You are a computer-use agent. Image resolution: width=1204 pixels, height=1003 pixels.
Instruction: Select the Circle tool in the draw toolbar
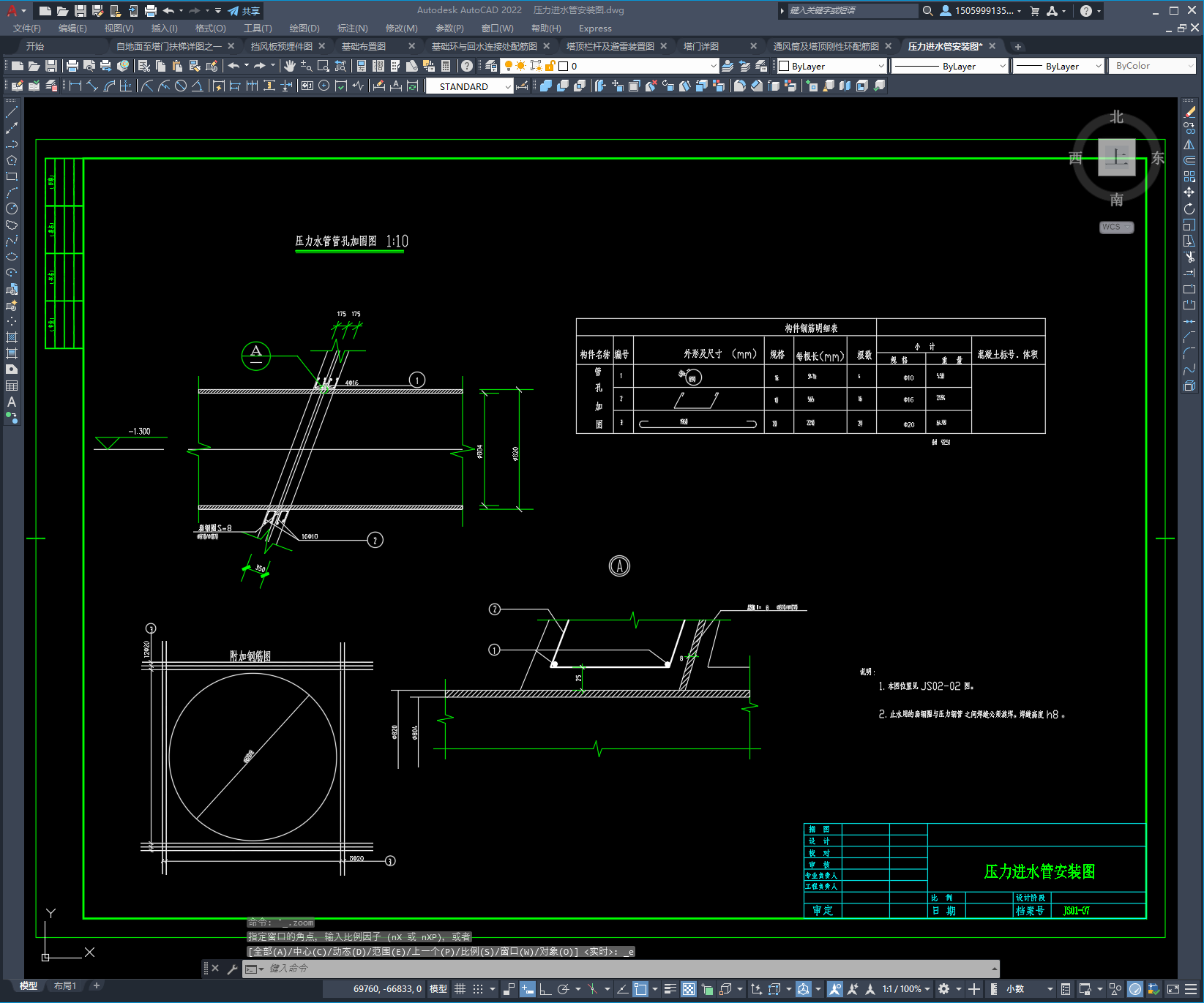click(12, 209)
